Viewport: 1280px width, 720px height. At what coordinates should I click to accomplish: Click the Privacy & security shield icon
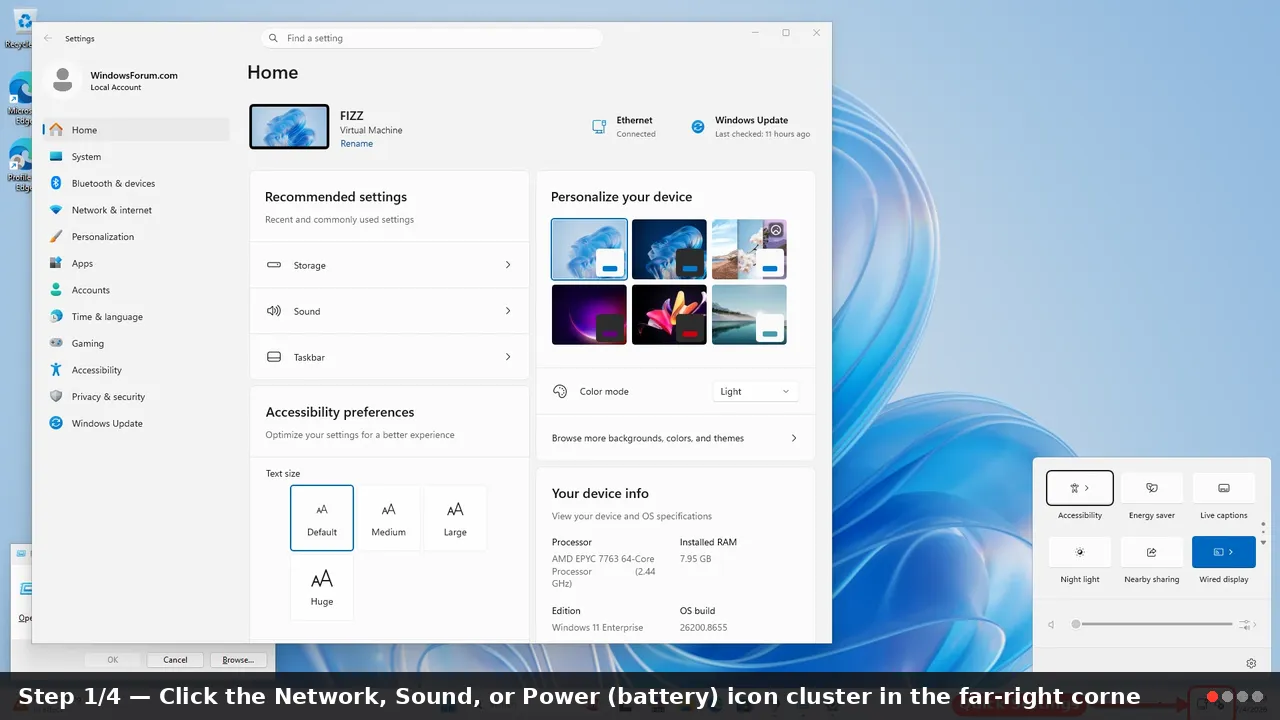[x=56, y=397]
